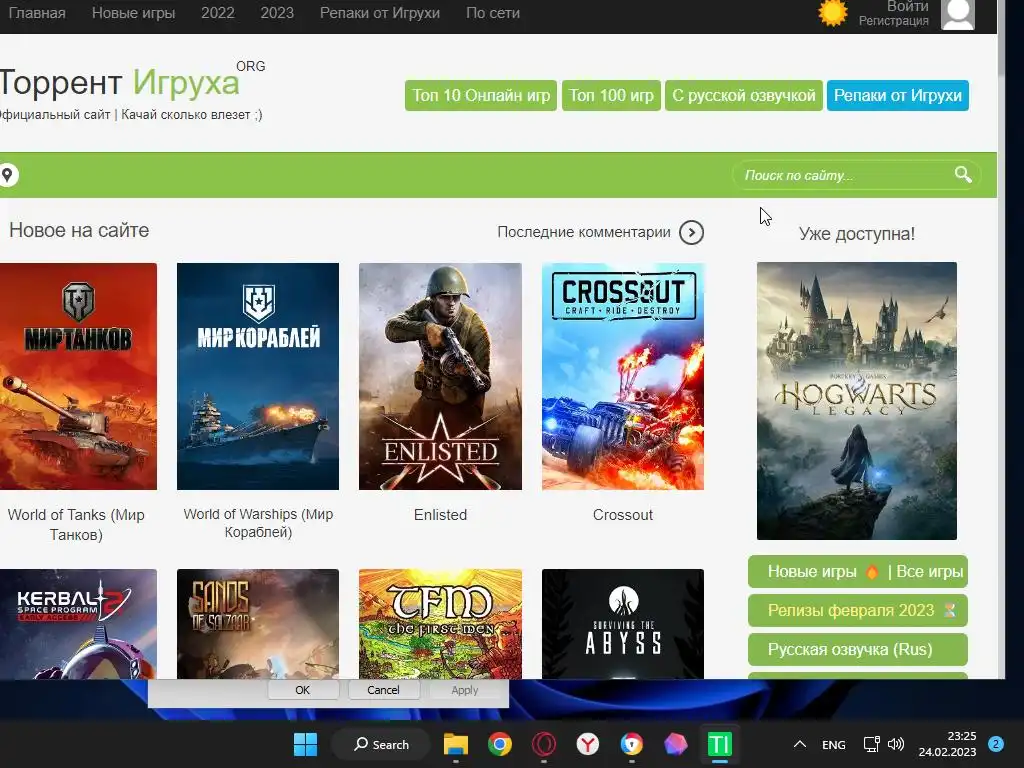Open Surviving the Abyss thumbnail

pyautogui.click(x=623, y=624)
